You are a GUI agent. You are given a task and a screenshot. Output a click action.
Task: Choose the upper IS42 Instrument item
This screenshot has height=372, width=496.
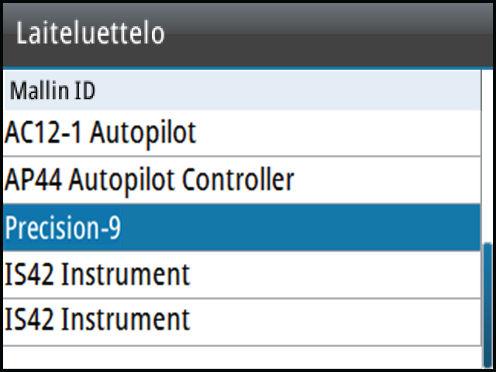pos(242,275)
